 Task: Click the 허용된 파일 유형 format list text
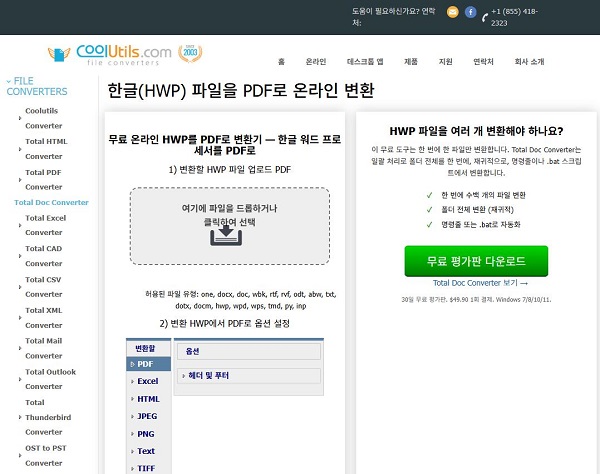[x=241, y=300]
